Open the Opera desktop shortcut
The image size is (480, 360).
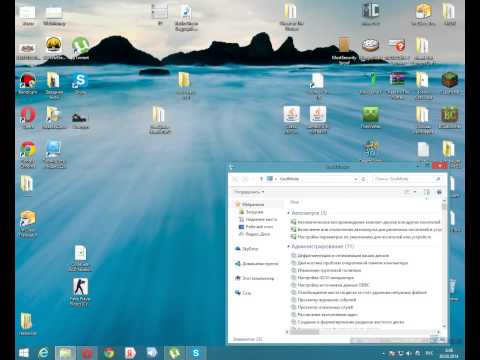[x=28, y=116]
